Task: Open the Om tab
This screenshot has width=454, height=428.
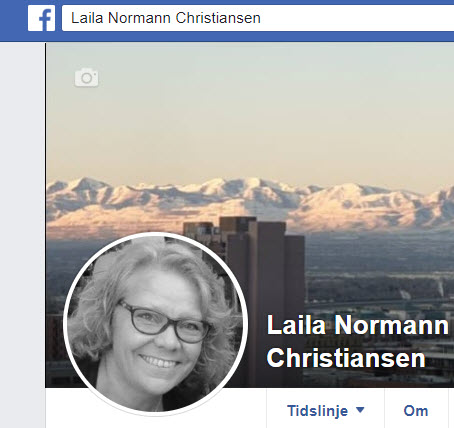Action: [x=416, y=409]
